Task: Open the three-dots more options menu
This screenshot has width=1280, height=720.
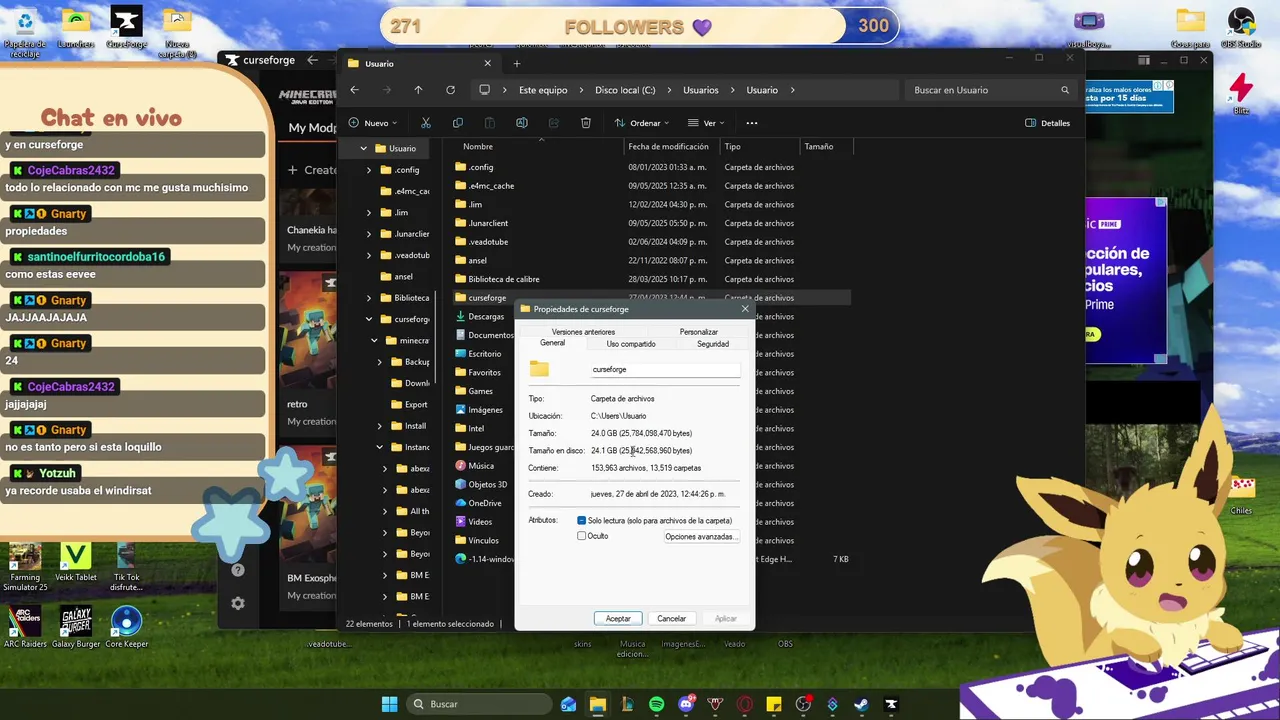Action: pyautogui.click(x=751, y=123)
